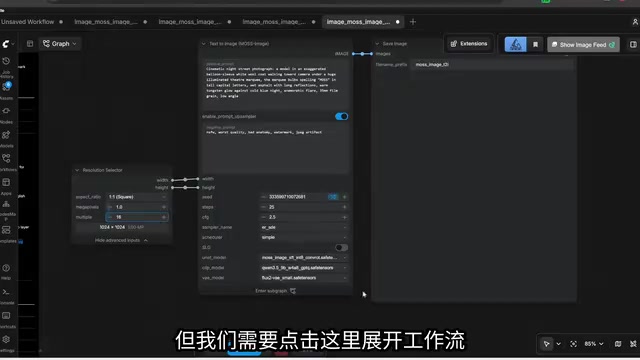The height and width of the screenshot is (360, 640).
Task: Increase cfg value with plus
Action: coord(345,217)
